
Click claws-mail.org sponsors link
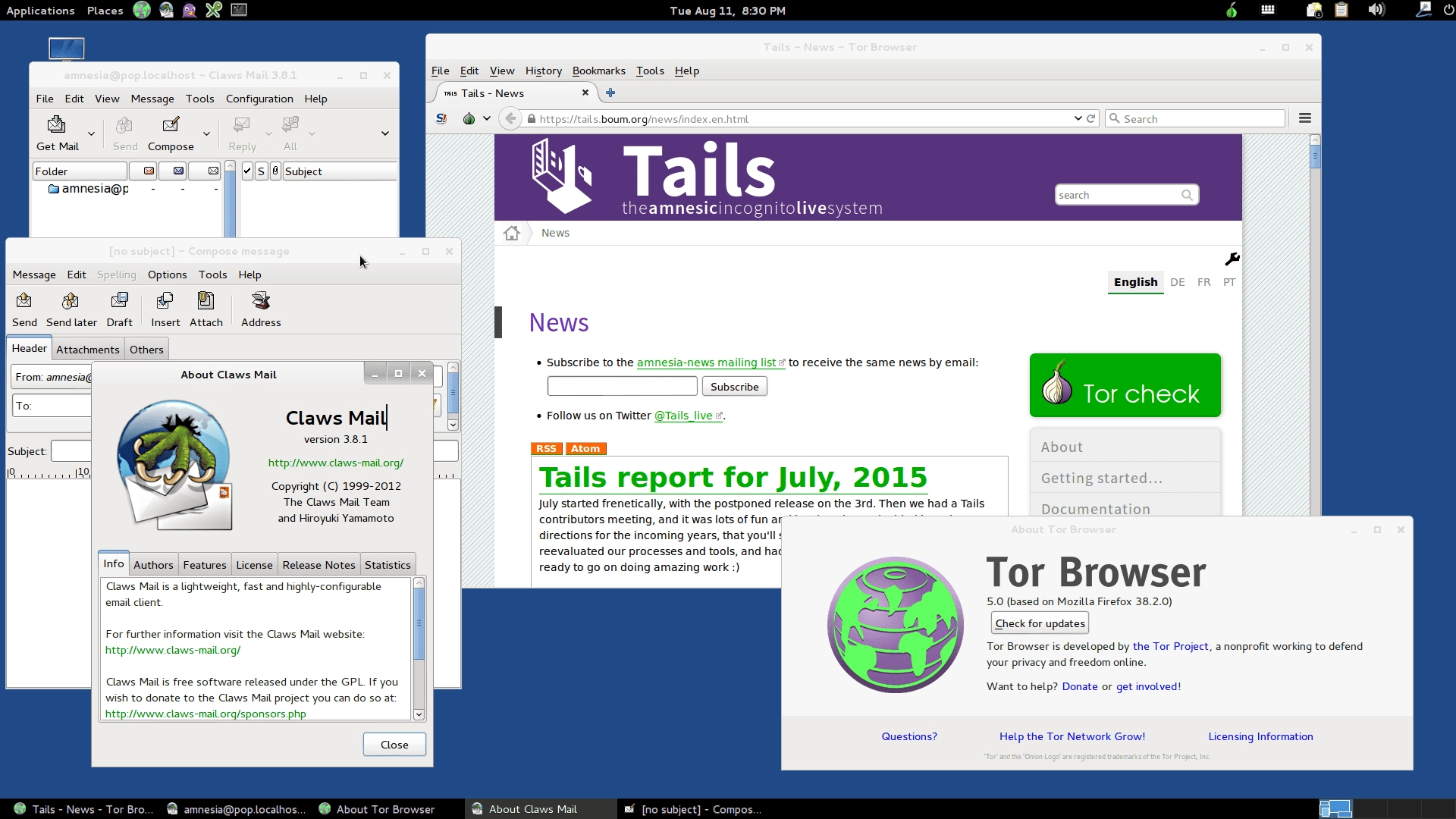coord(206,714)
